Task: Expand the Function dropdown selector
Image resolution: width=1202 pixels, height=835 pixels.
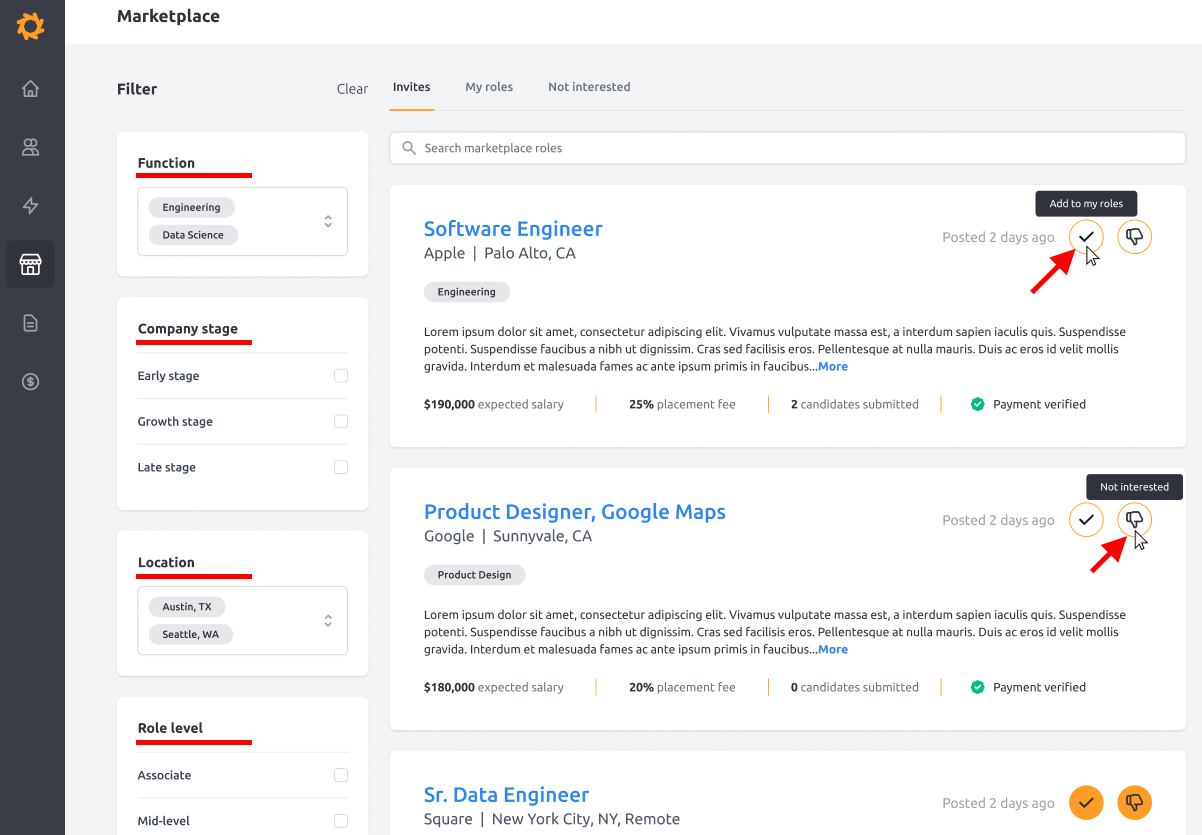Action: click(328, 221)
